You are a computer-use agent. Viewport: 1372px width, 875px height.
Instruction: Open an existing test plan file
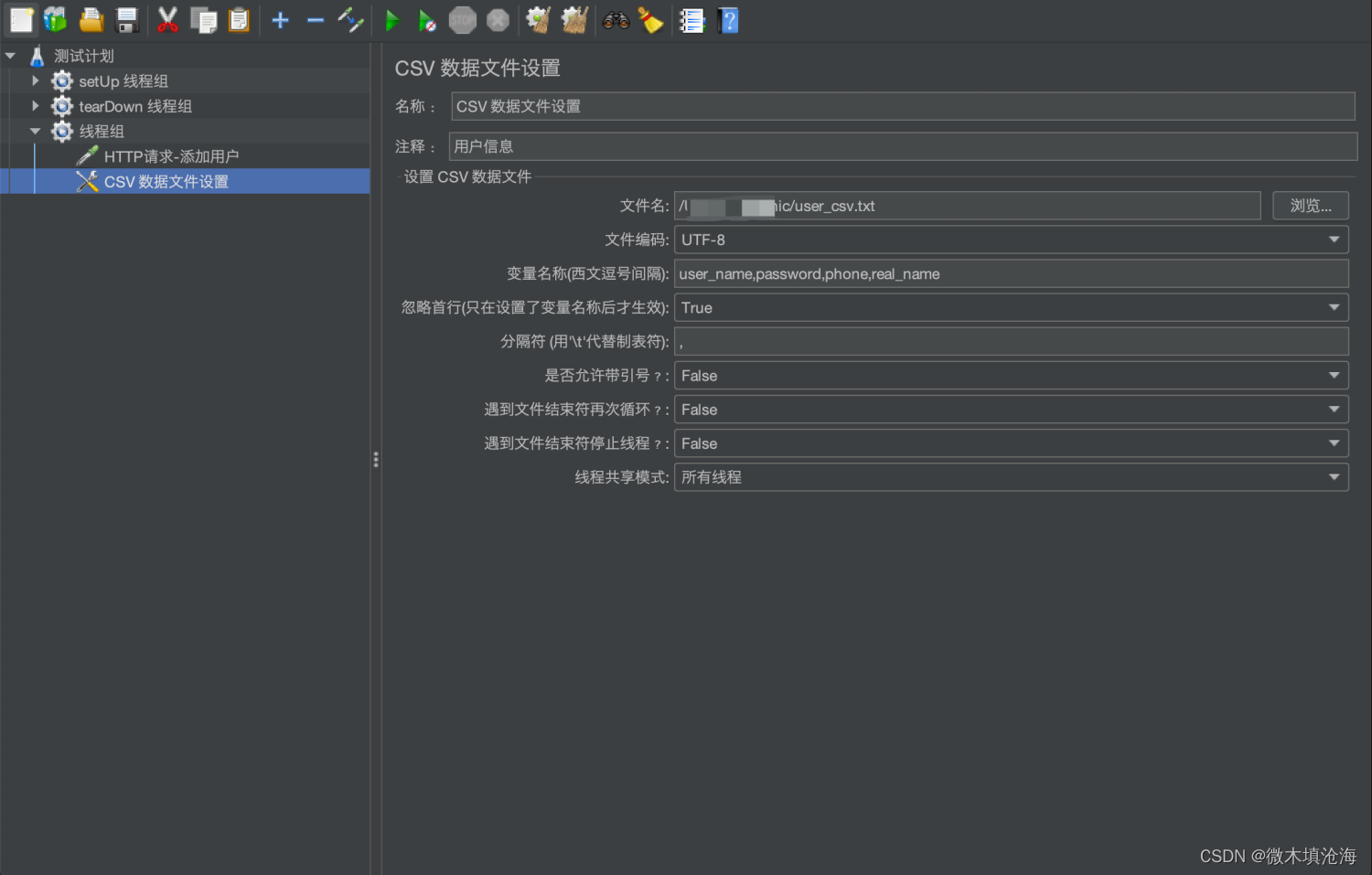[x=91, y=20]
